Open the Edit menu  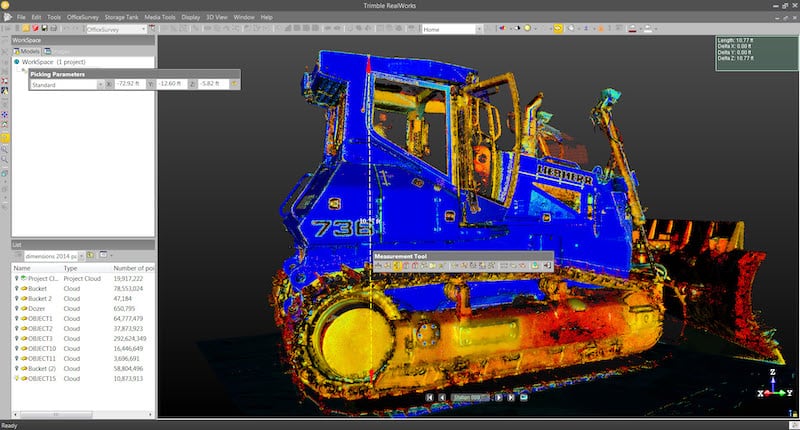(x=36, y=17)
